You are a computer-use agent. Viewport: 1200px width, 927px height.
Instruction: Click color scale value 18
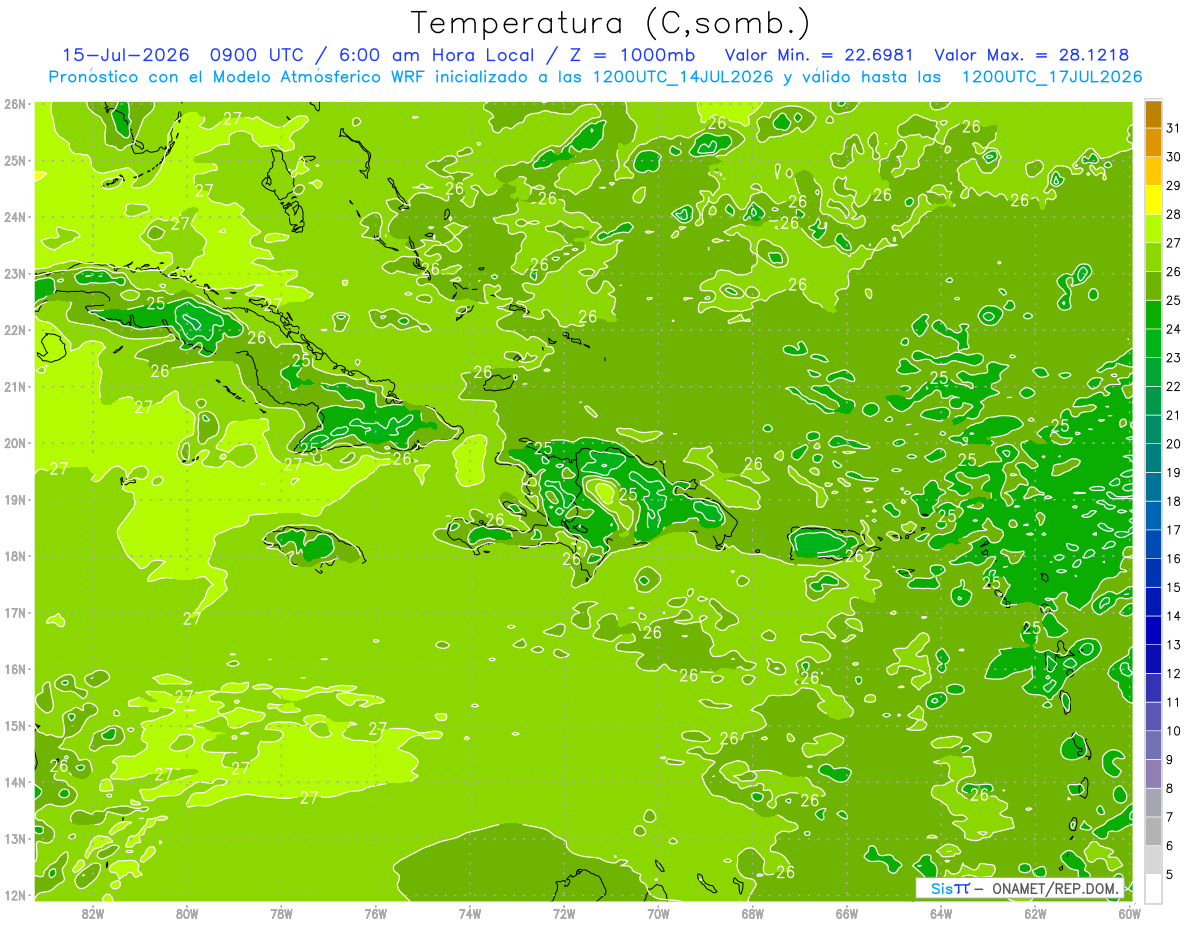point(1174,501)
